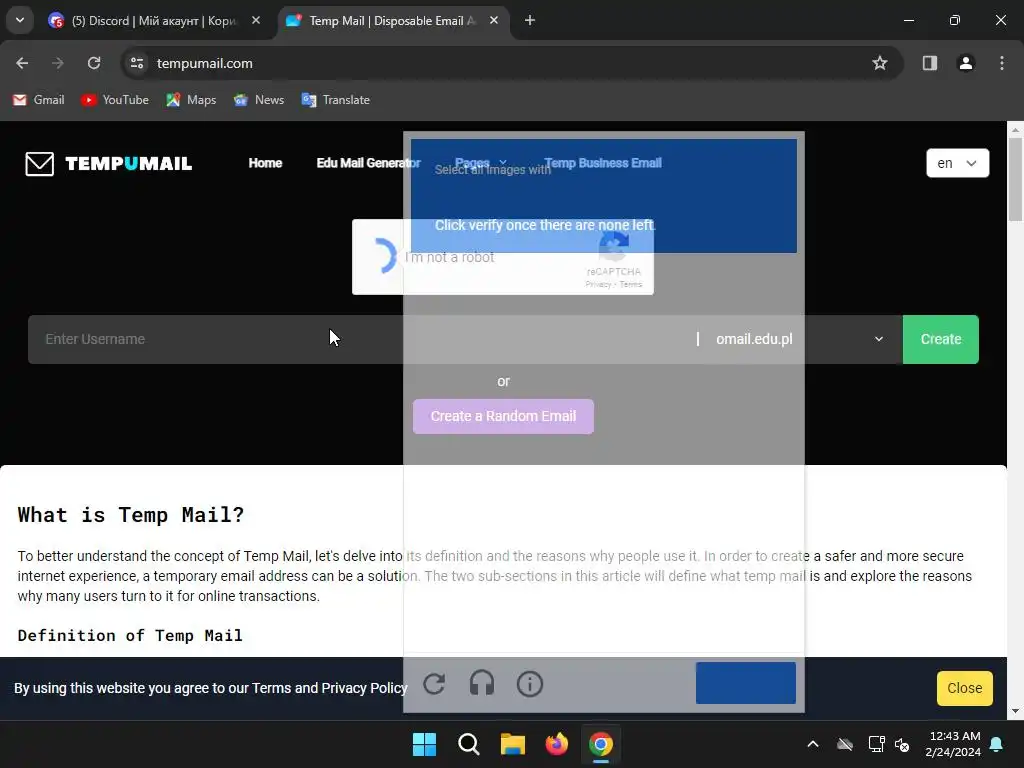Go to the Home menu item
The image size is (1024, 768).
point(265,163)
